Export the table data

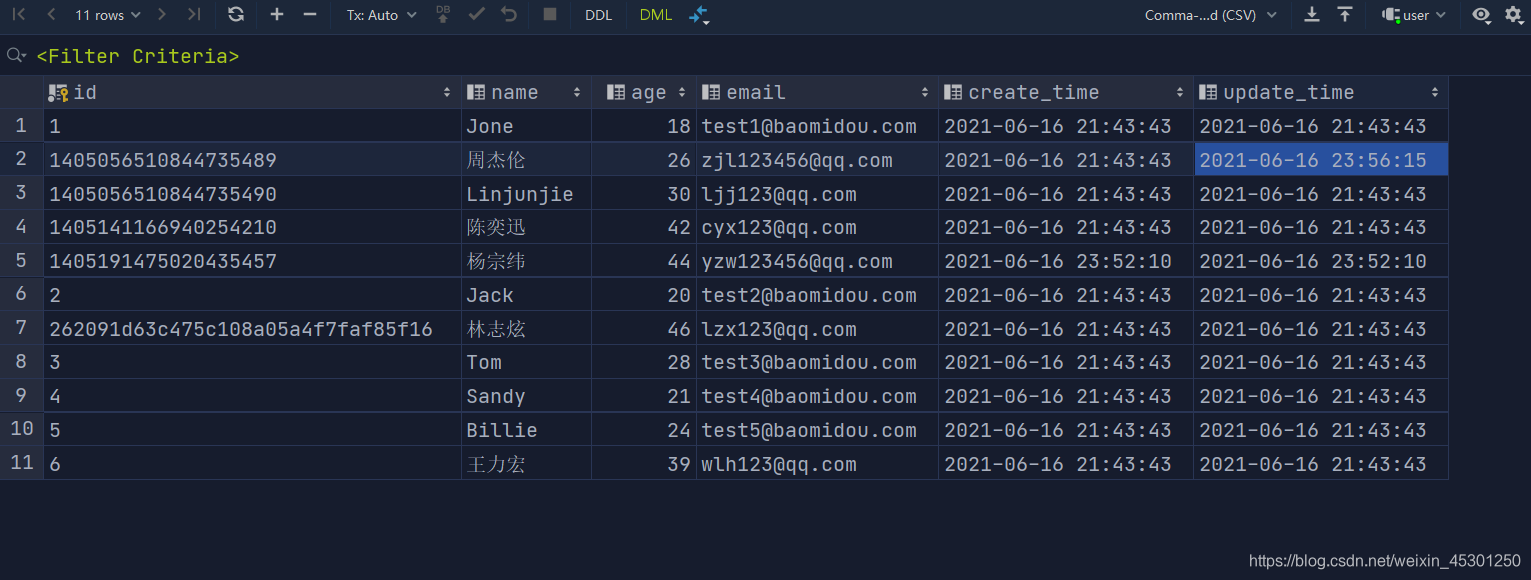pyautogui.click(x=1311, y=15)
